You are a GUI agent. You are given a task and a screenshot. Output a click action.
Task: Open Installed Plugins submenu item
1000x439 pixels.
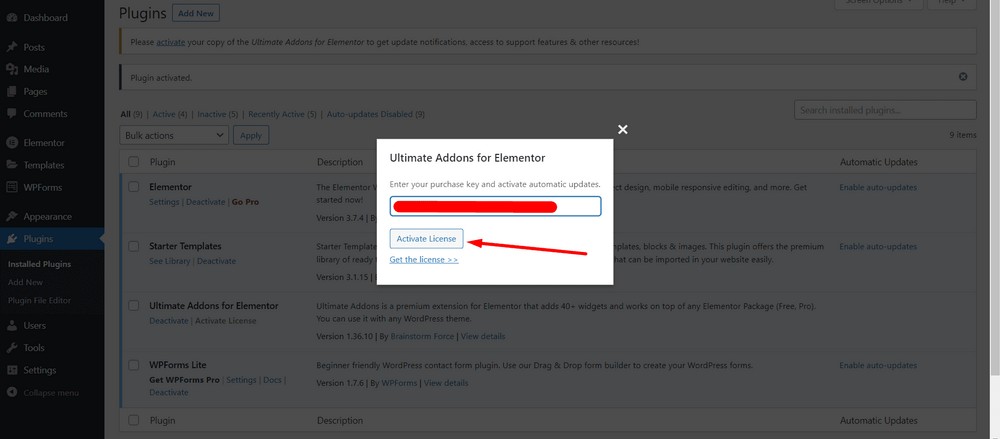40,264
